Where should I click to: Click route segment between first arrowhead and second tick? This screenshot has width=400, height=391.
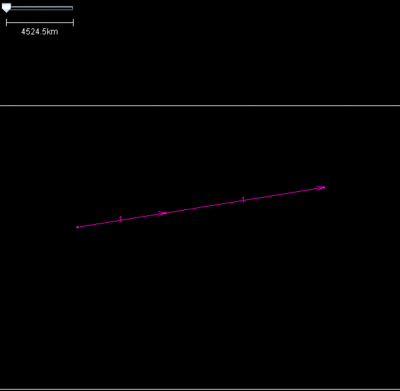[x=204, y=206]
